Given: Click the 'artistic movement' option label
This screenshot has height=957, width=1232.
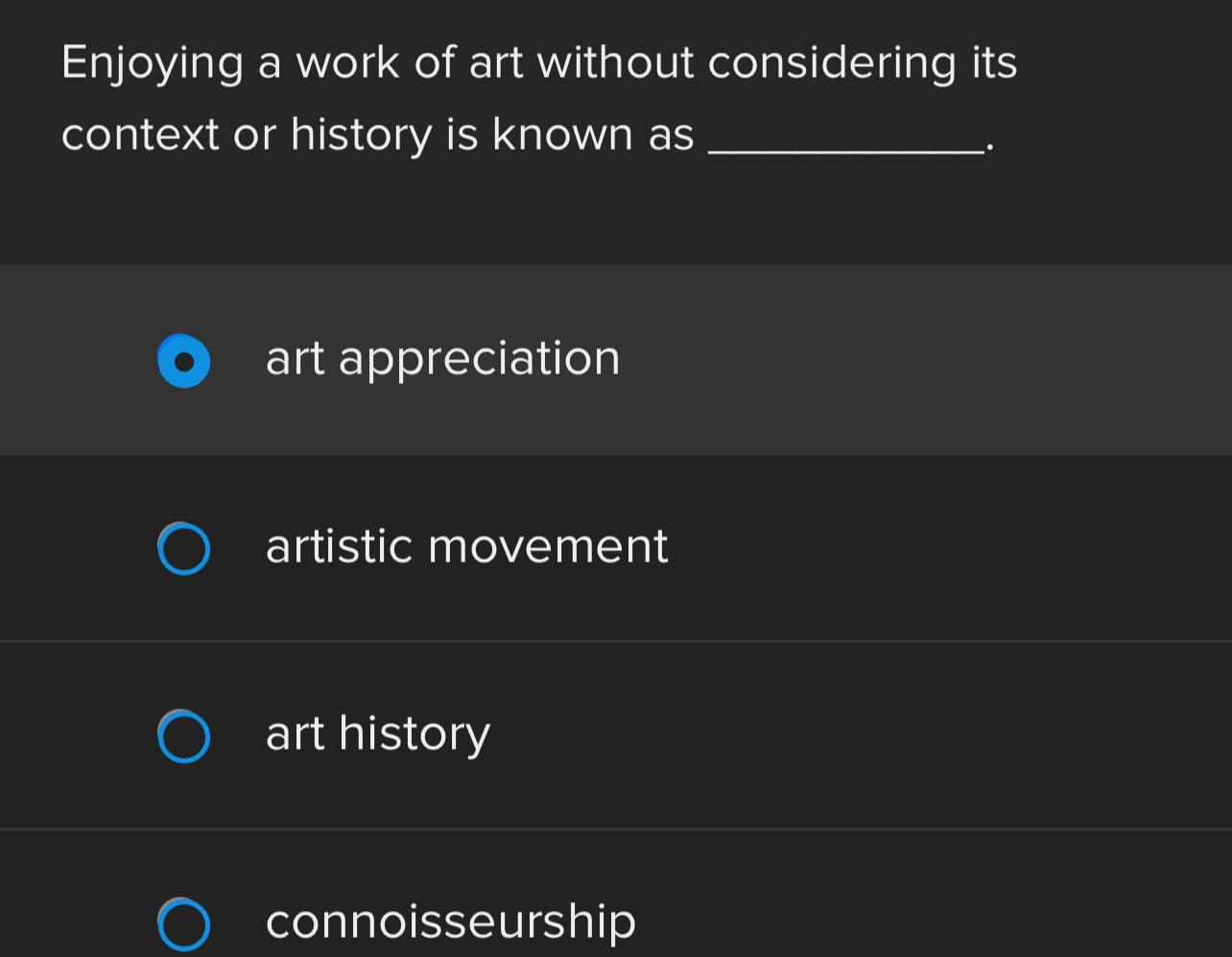Looking at the screenshot, I should coord(466,547).
